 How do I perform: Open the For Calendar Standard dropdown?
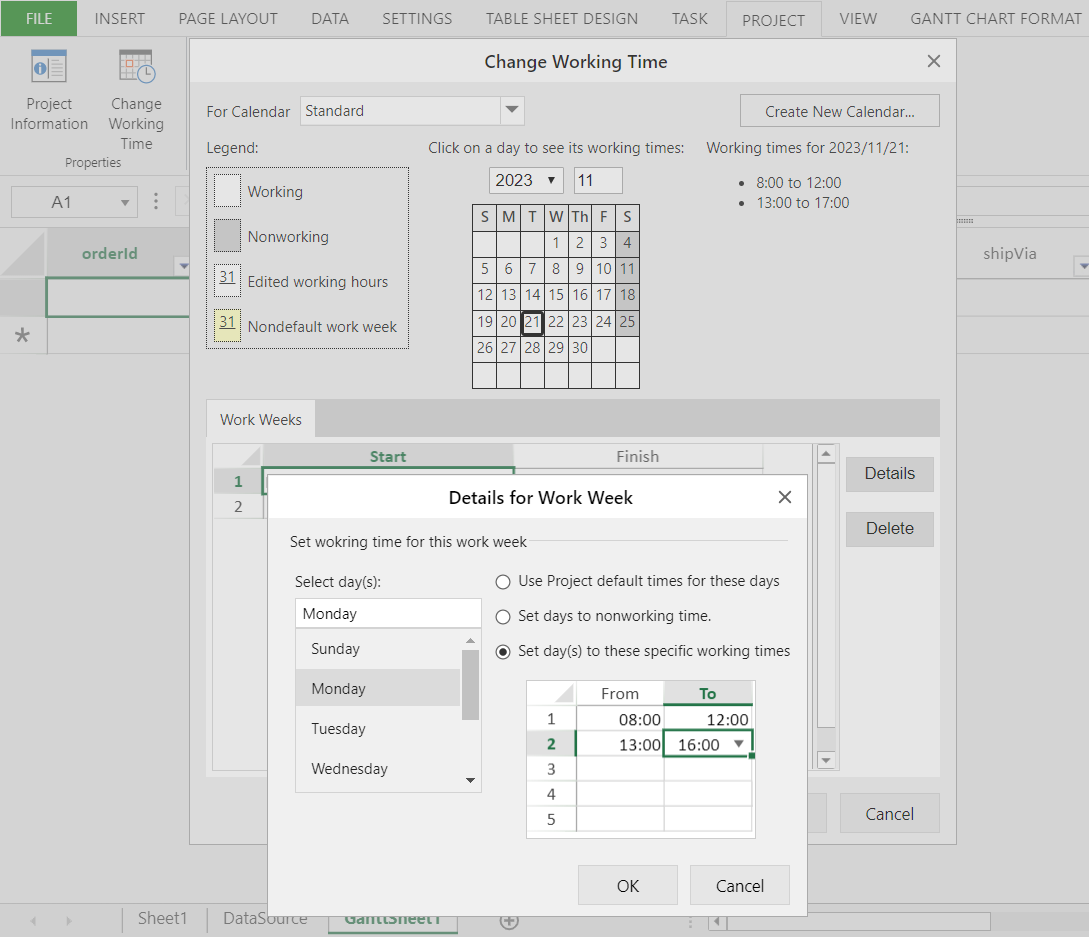(x=512, y=111)
